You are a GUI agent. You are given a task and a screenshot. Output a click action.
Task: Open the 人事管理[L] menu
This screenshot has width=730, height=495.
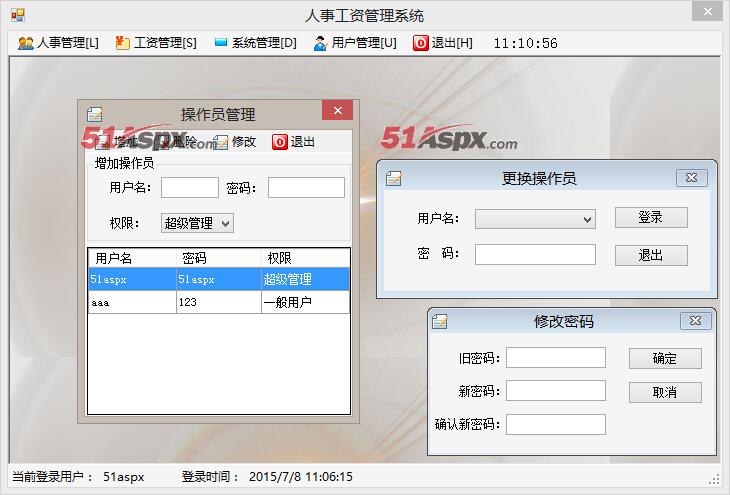click(x=58, y=43)
